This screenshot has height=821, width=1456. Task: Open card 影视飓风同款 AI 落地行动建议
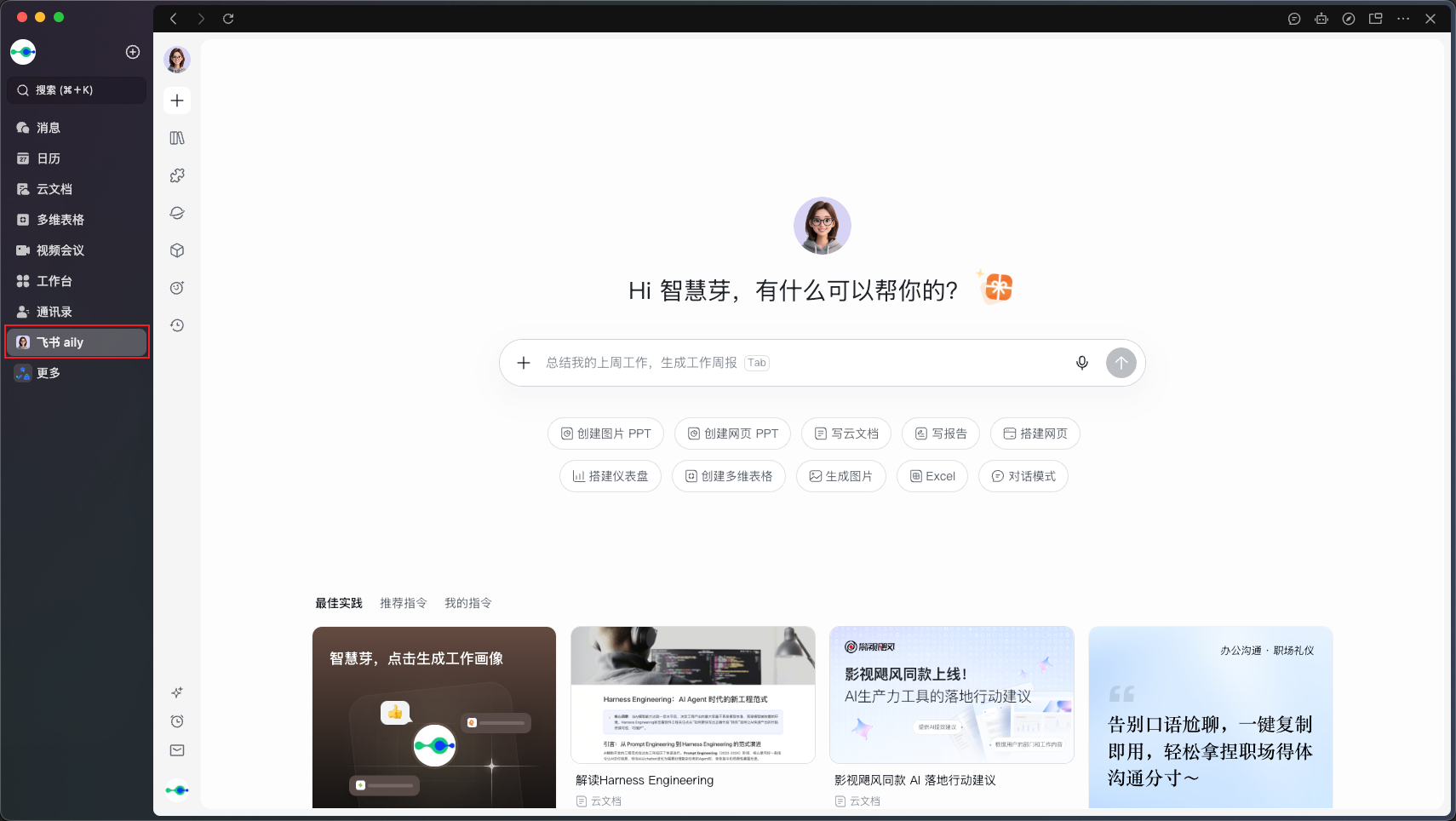point(952,717)
